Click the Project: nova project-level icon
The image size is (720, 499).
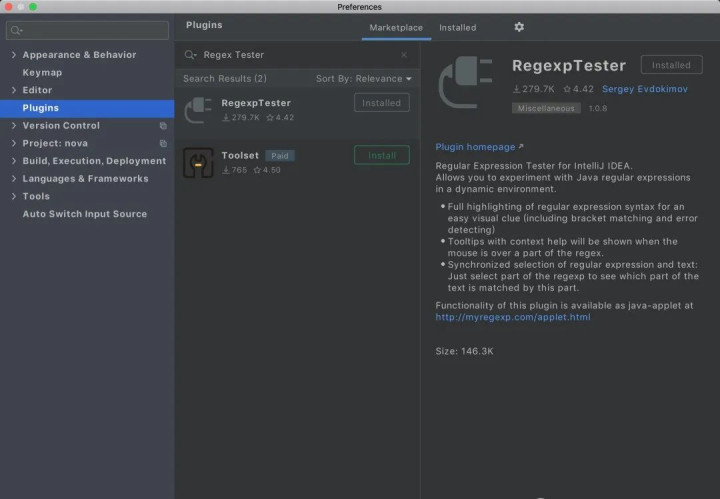[x=163, y=143]
